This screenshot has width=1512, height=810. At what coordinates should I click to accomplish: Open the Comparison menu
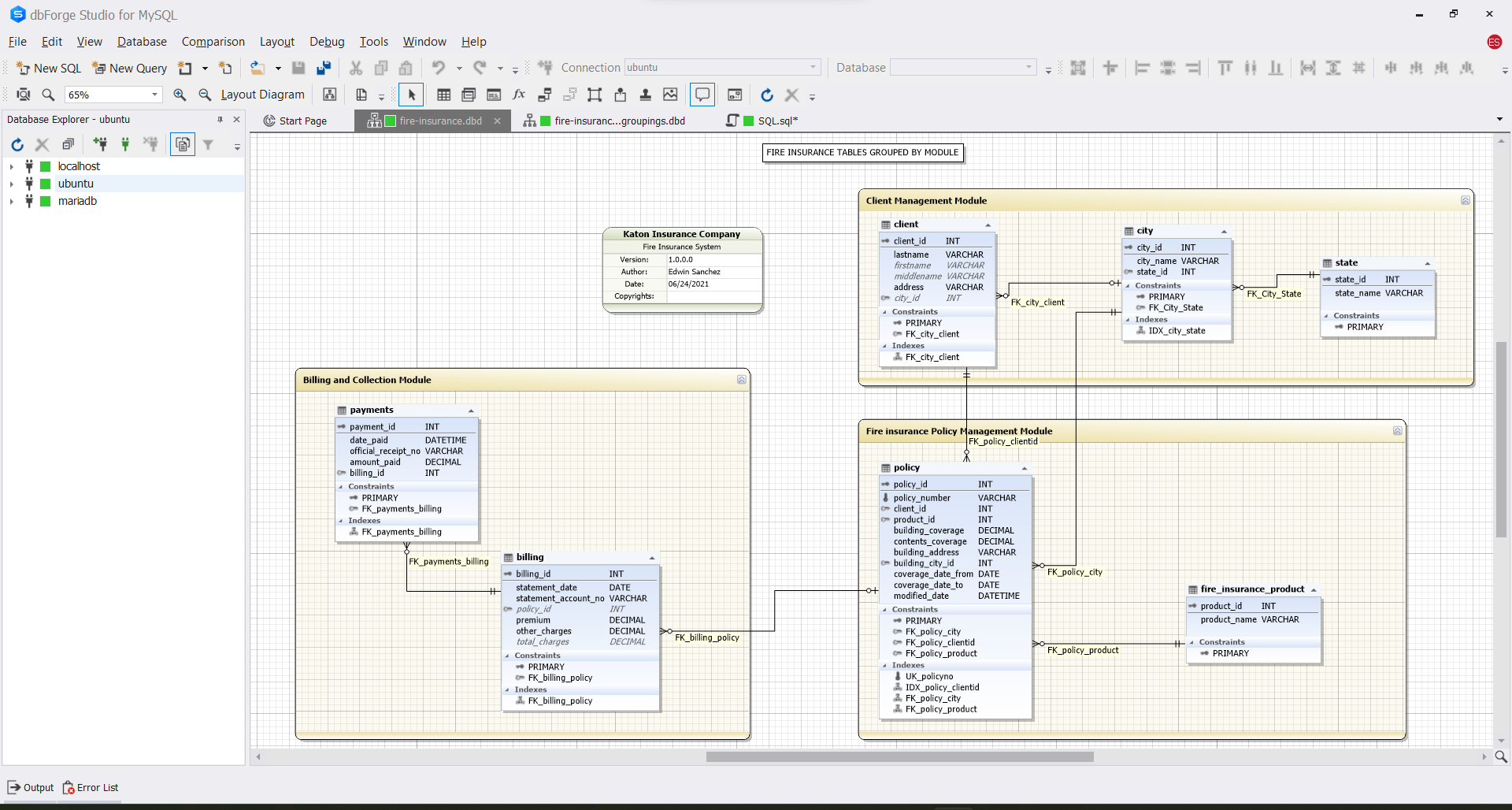pyautogui.click(x=213, y=42)
